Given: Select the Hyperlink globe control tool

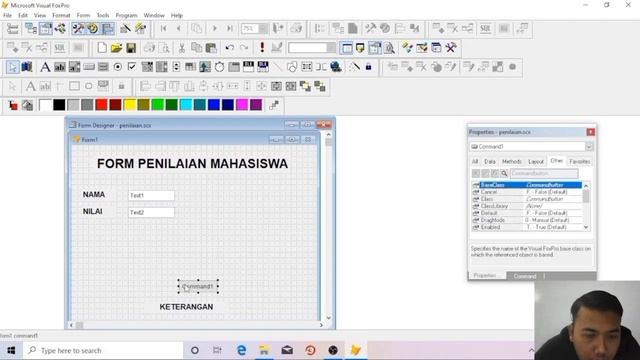Looking at the screenshot, I should point(336,67).
